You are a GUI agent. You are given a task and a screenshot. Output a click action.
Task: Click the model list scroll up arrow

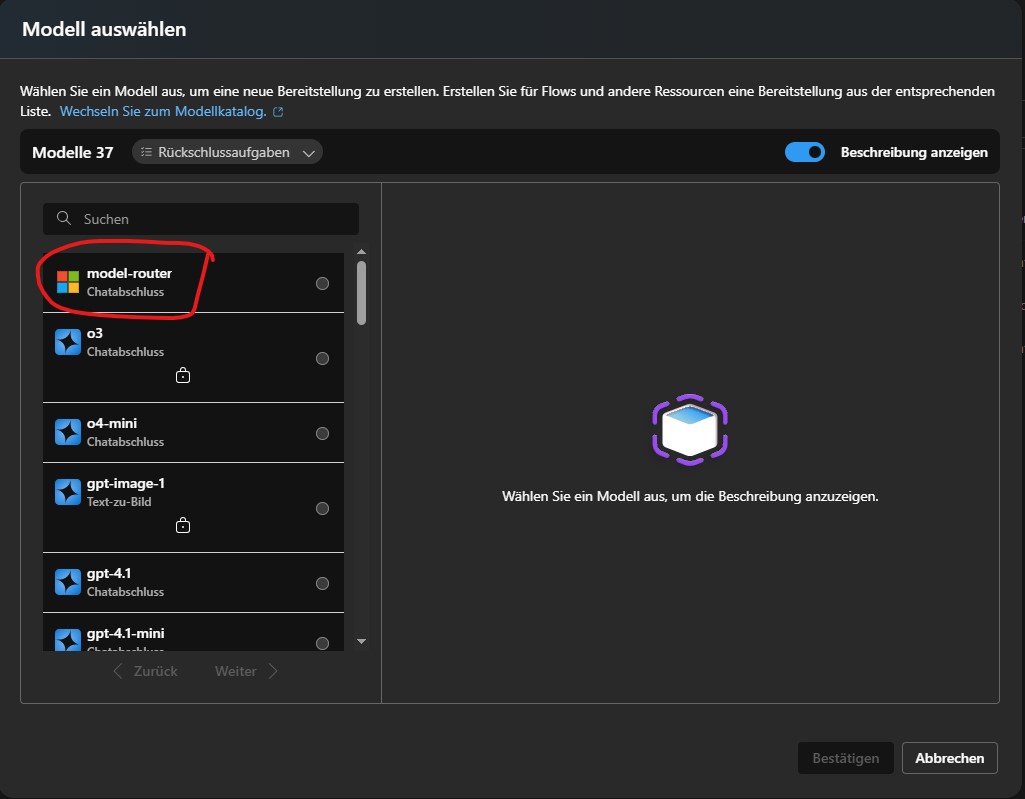[x=361, y=252]
